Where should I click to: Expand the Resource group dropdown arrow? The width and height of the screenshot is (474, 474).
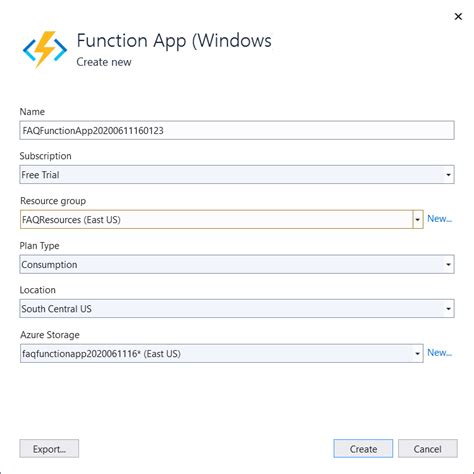point(418,220)
